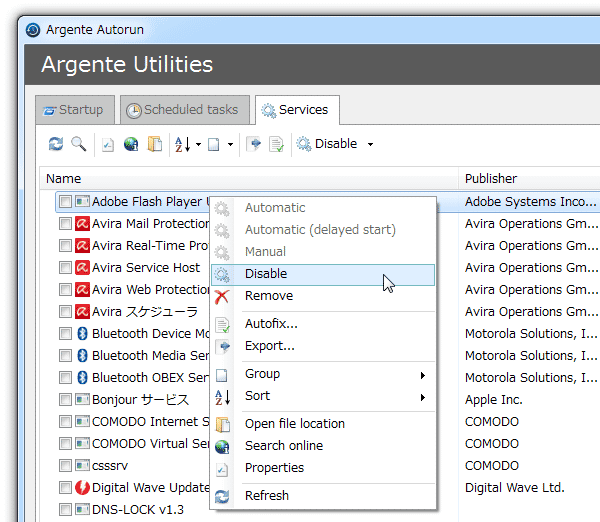
Task: Click the service icon beside csssrv
Action: pyautogui.click(x=82, y=466)
